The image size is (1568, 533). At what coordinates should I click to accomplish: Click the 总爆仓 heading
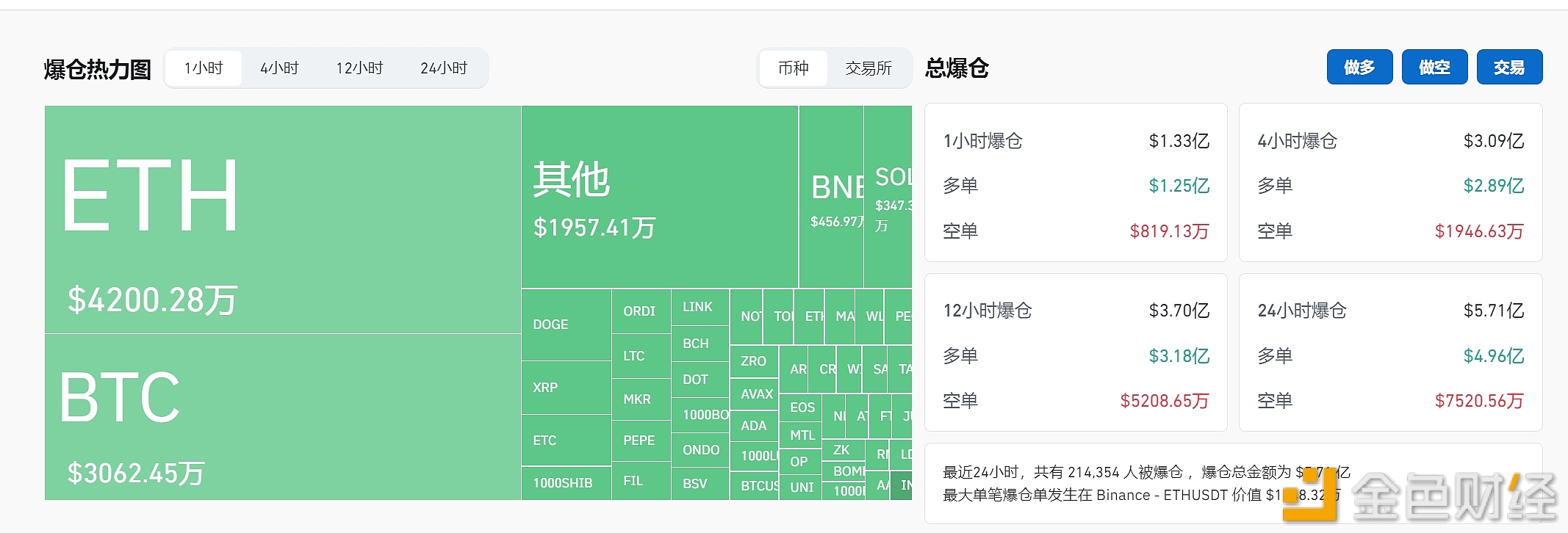point(957,68)
